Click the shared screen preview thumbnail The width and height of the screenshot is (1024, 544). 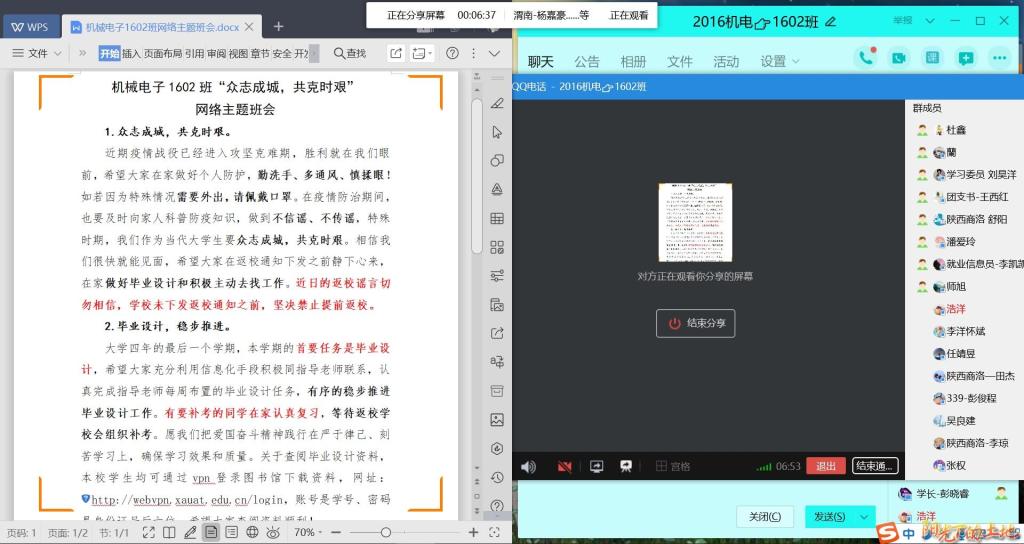[x=695, y=223]
